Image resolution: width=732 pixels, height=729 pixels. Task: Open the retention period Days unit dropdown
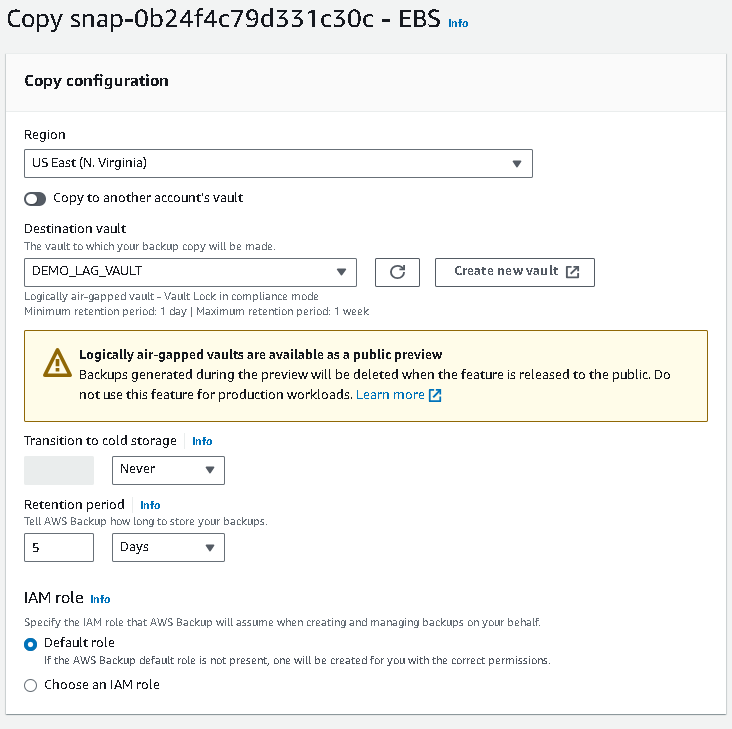pos(168,547)
